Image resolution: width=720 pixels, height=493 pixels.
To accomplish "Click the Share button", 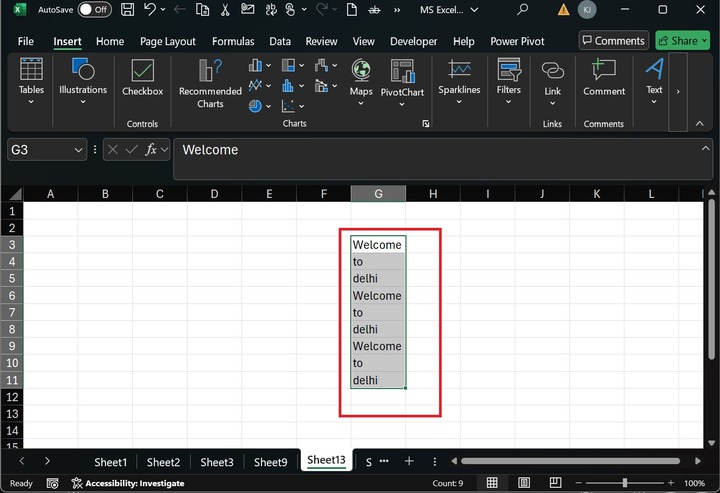I will (682, 41).
